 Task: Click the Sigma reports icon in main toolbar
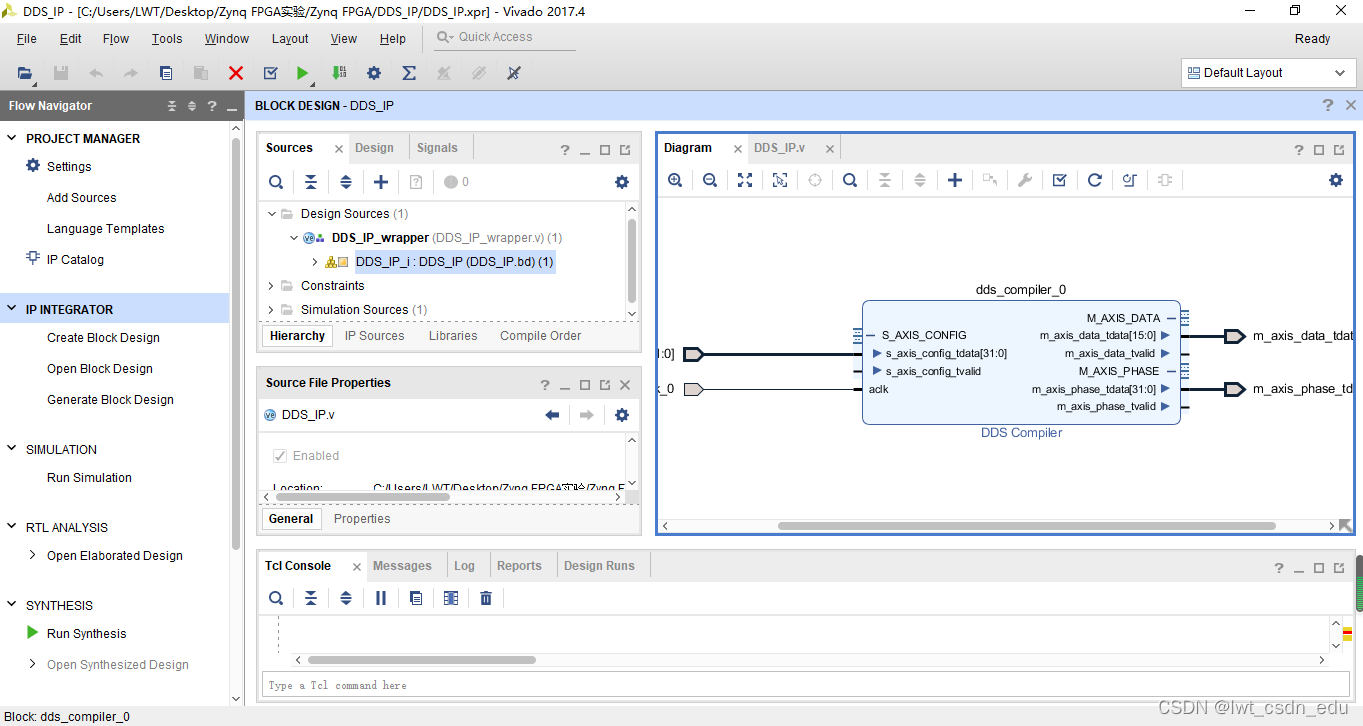(x=409, y=73)
